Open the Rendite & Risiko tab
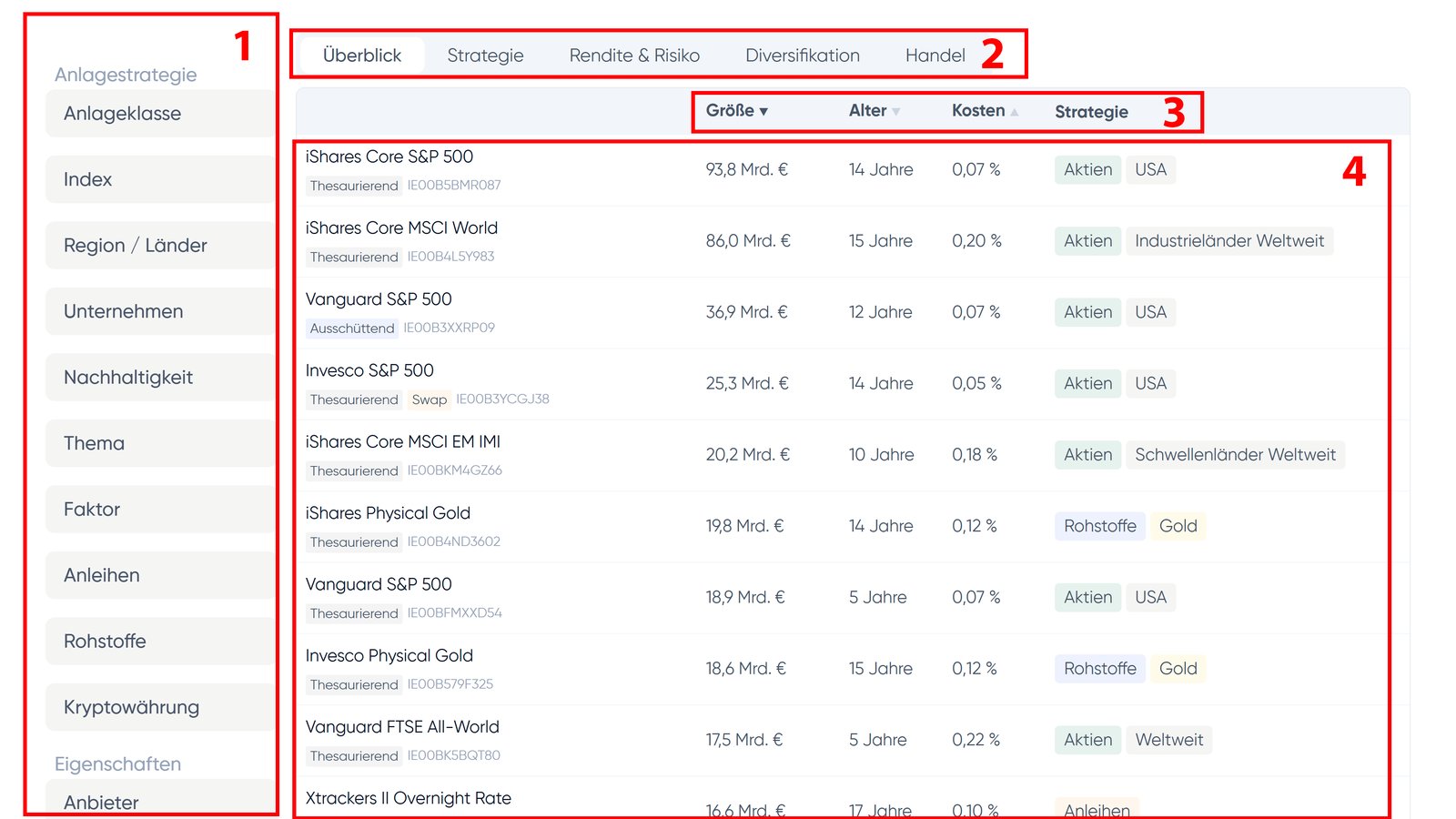Screen dimensions: 1456x819 [634, 56]
